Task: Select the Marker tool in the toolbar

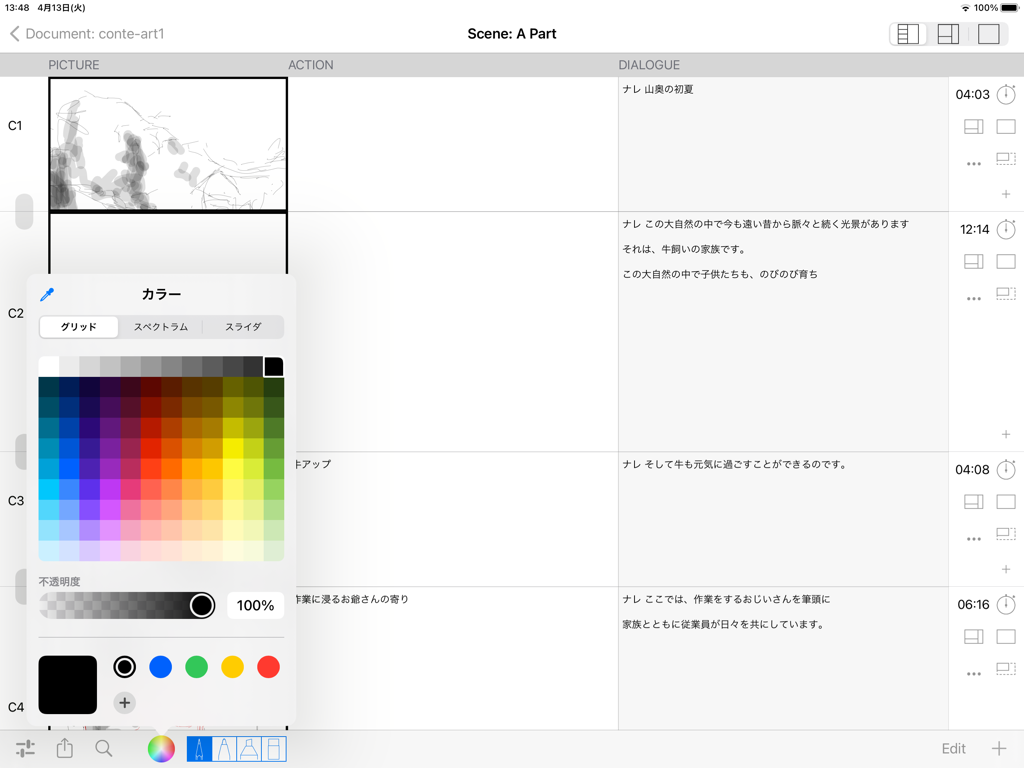Action: (224, 748)
